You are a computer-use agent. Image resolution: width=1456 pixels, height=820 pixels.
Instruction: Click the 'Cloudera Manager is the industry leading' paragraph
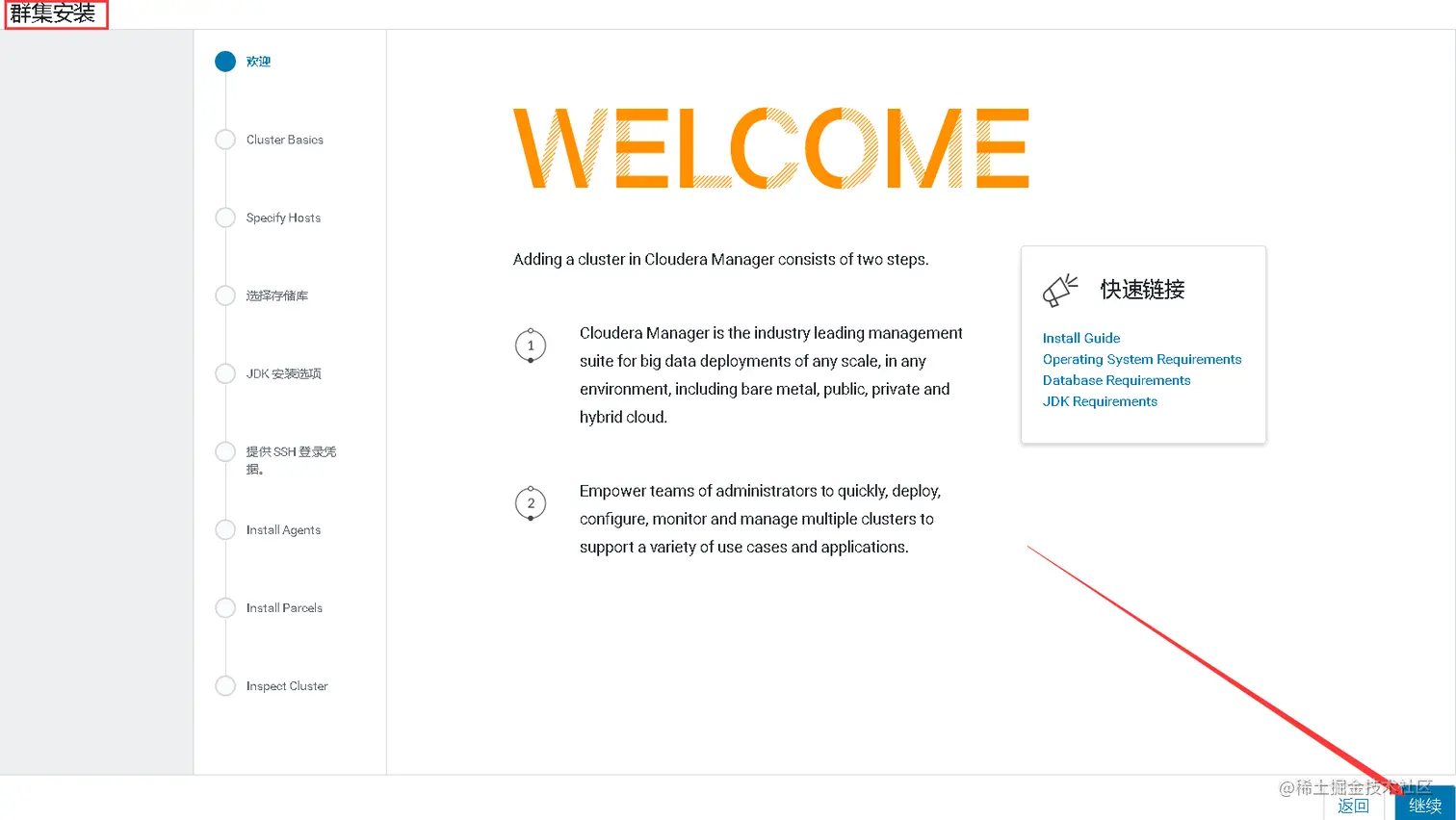point(770,374)
